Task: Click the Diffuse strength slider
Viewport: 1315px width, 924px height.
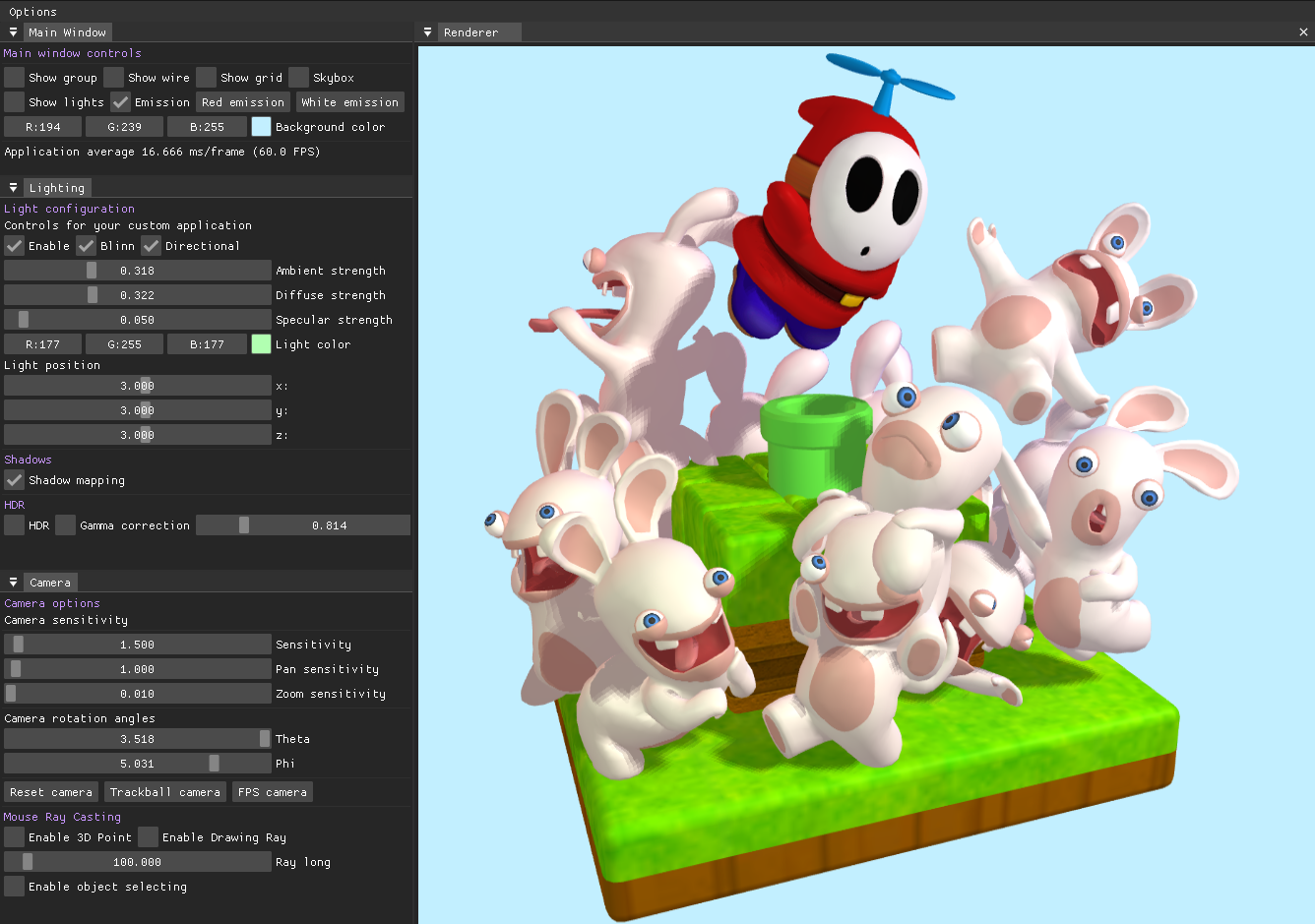Action: pyautogui.click(x=138, y=295)
